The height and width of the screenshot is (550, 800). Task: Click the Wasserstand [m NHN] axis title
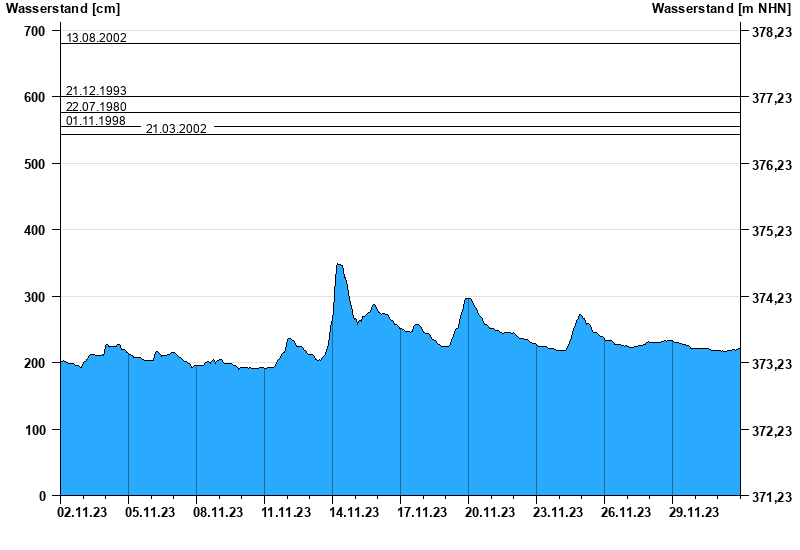point(721,8)
